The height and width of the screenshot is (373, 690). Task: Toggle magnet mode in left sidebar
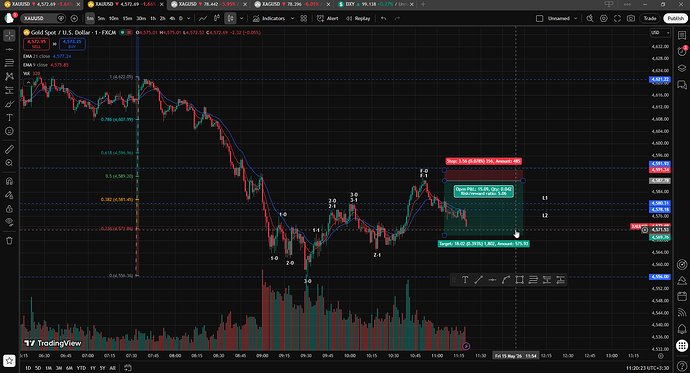tap(9, 181)
